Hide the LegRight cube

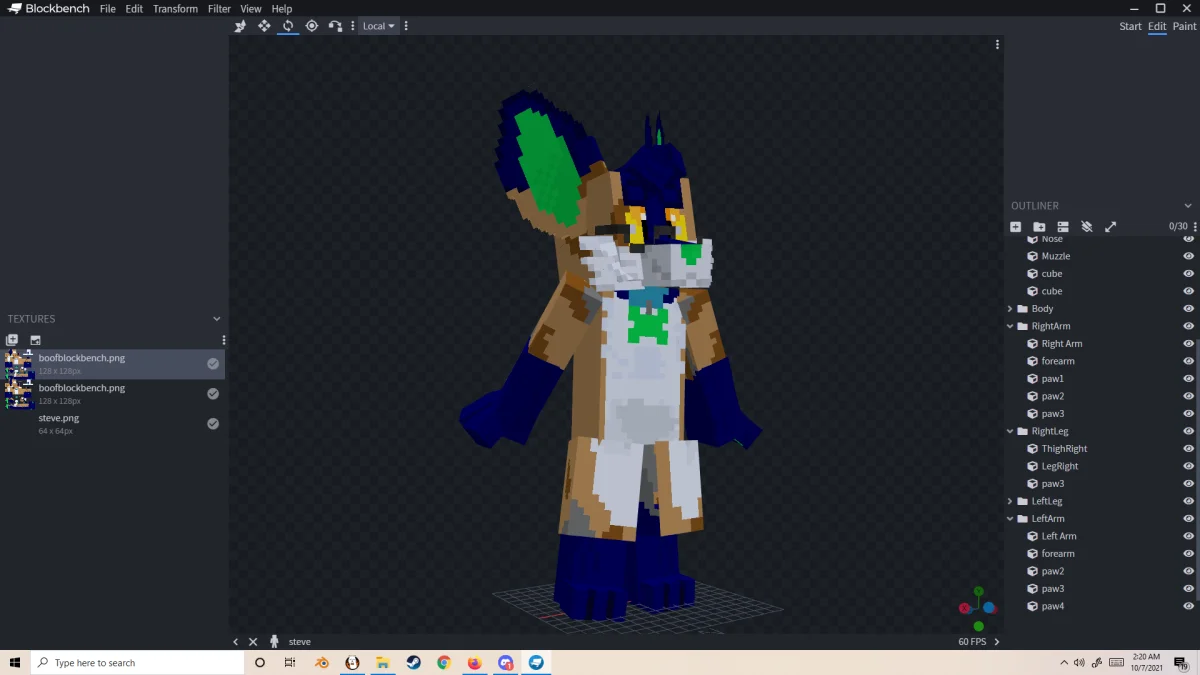point(1189,466)
